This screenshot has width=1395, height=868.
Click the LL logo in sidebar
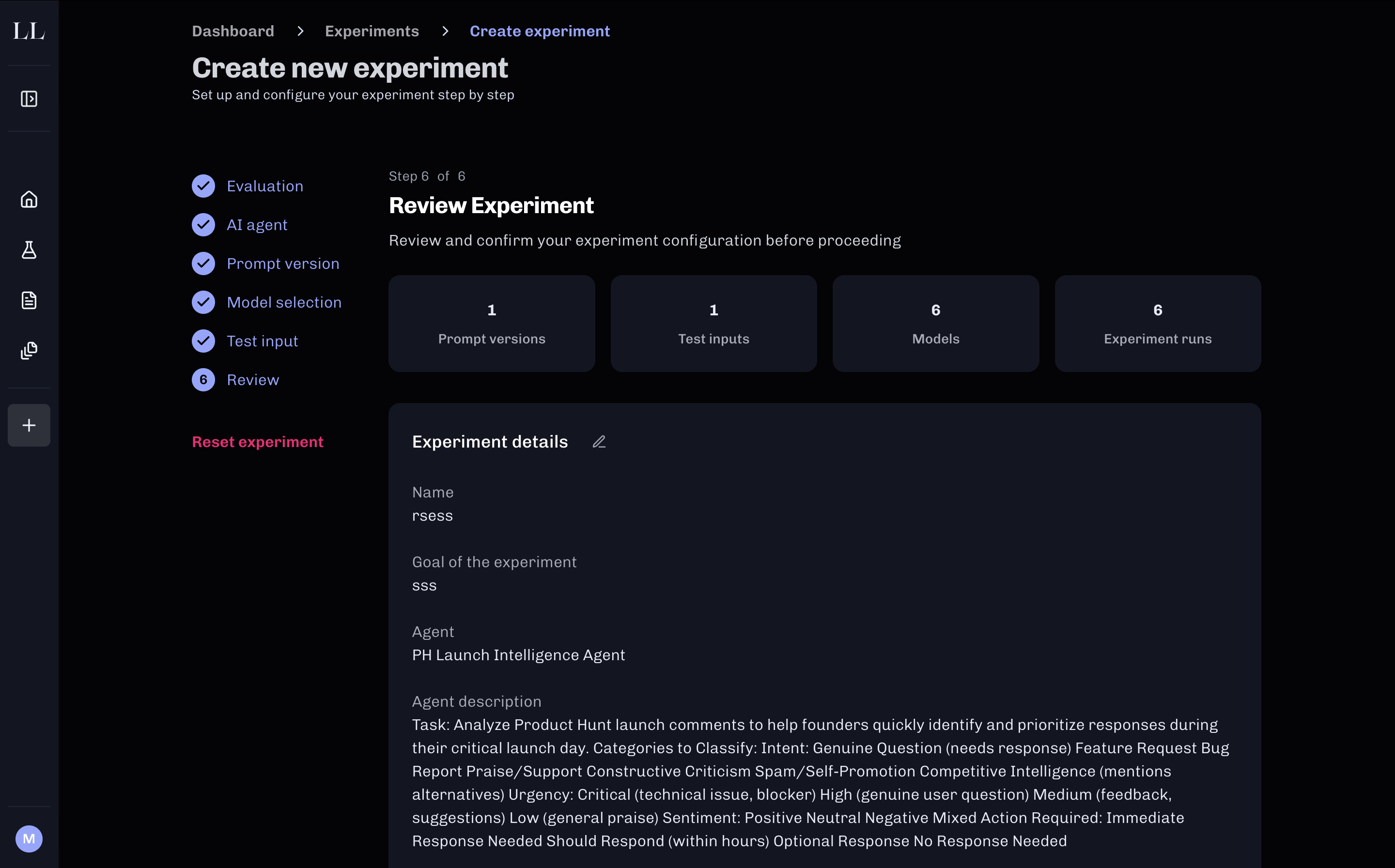[x=29, y=31]
